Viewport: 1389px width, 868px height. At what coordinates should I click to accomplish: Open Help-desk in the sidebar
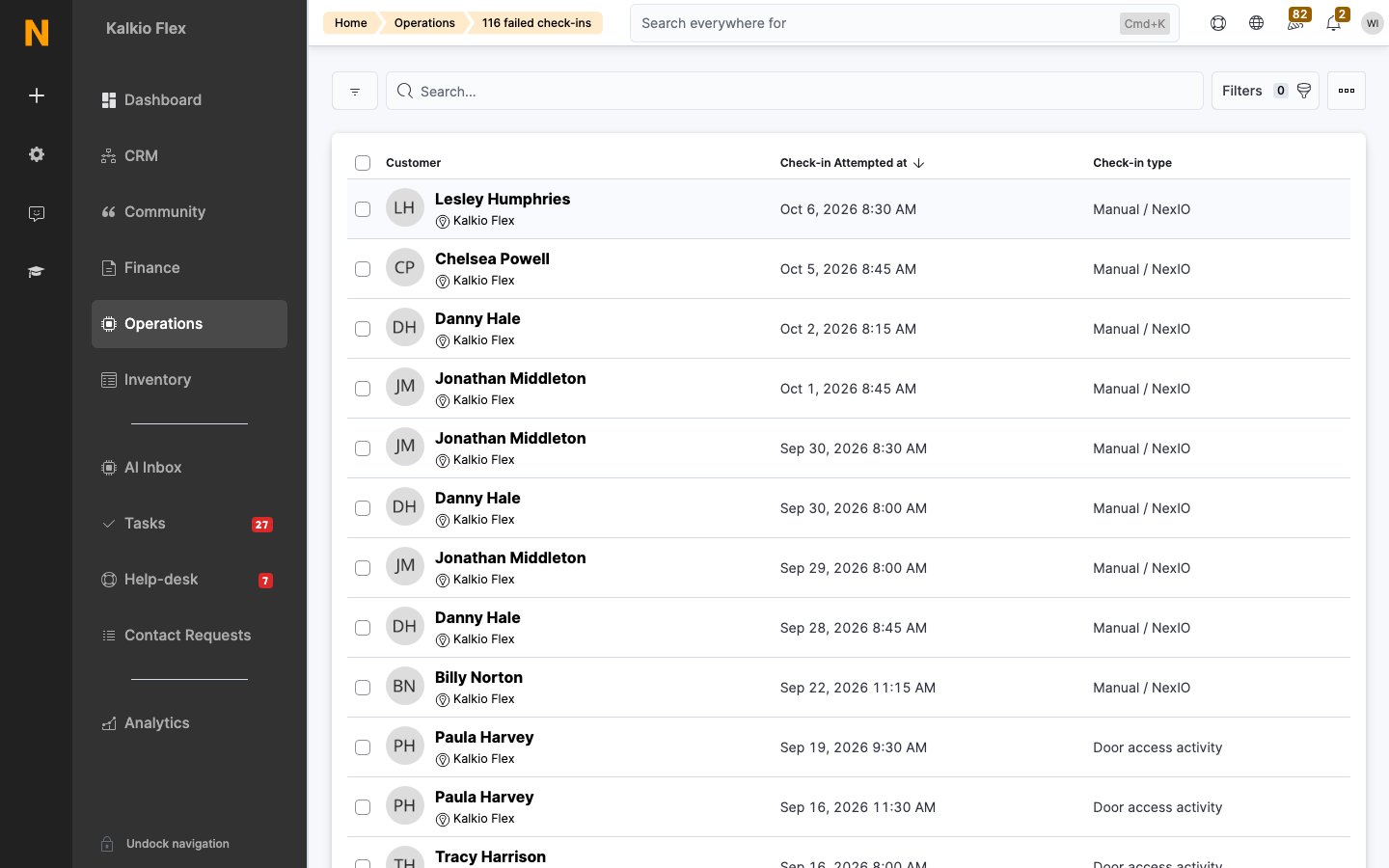(189, 580)
